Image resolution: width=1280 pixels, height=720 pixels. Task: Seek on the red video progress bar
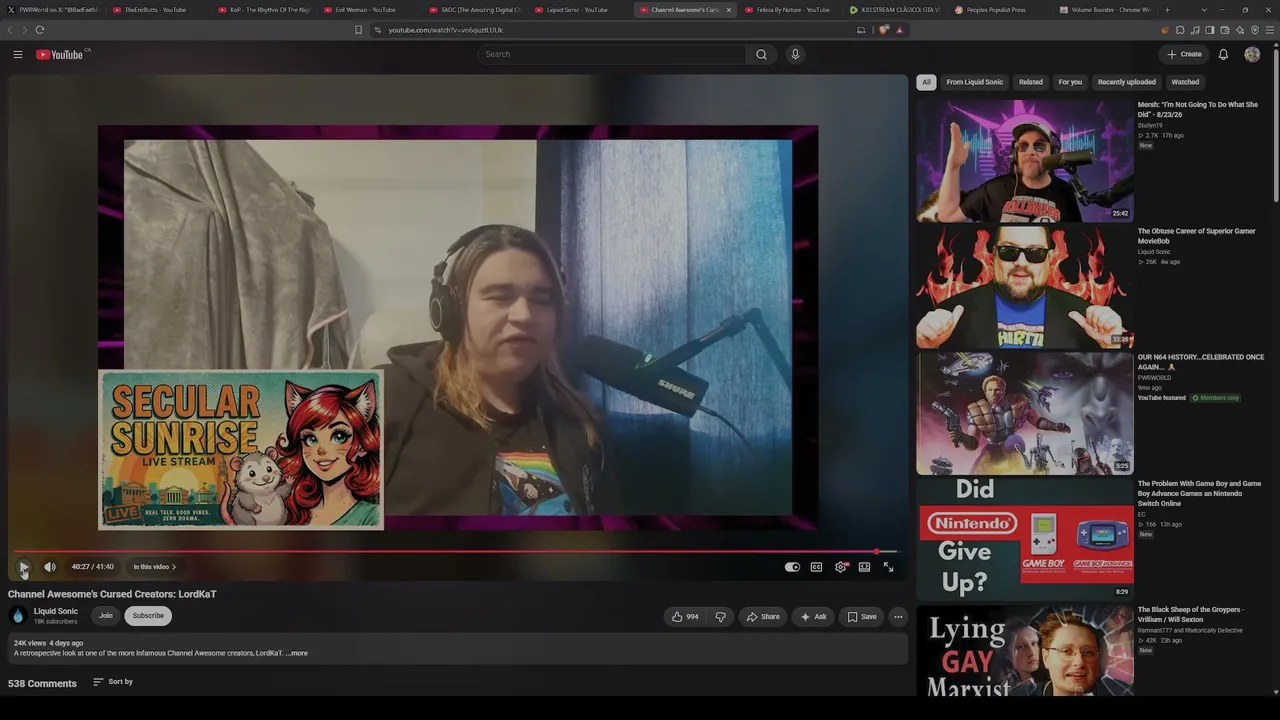click(455, 551)
